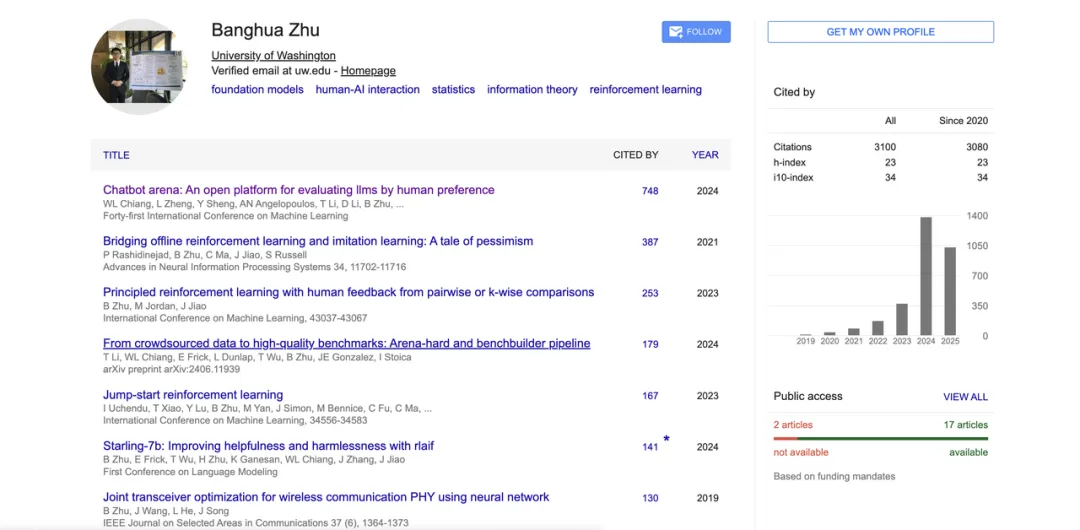
Task: Sort articles by Title column header
Action: click(x=116, y=155)
